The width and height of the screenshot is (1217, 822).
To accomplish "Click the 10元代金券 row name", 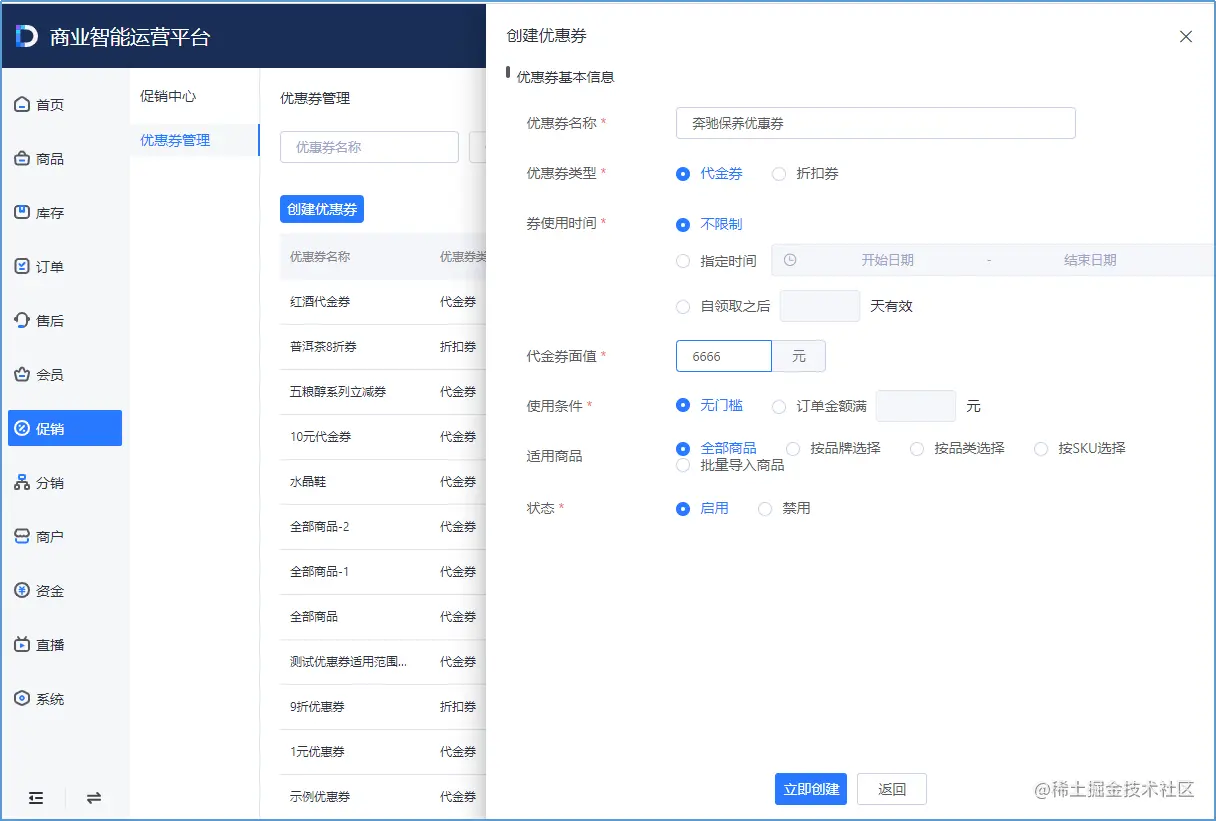I will [320, 437].
